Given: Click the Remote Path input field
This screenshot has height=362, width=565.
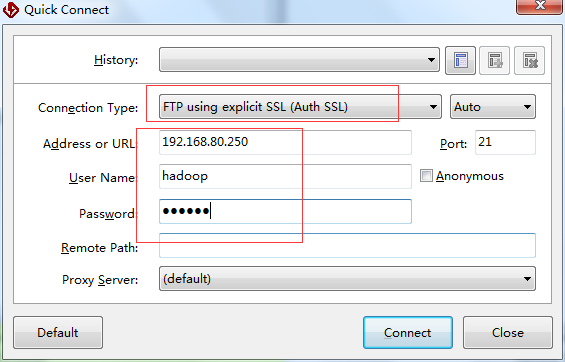Looking at the screenshot, I should tap(347, 245).
